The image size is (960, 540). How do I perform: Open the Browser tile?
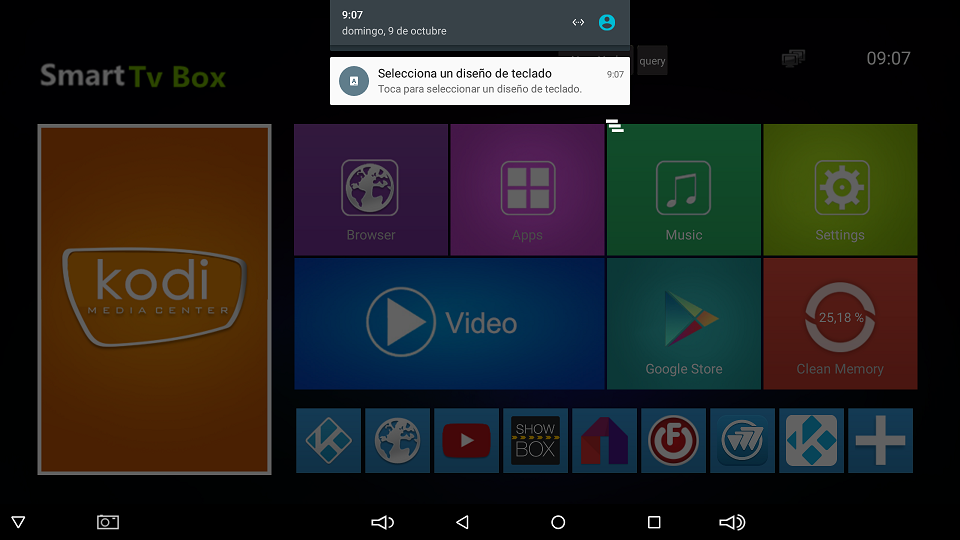coord(371,190)
